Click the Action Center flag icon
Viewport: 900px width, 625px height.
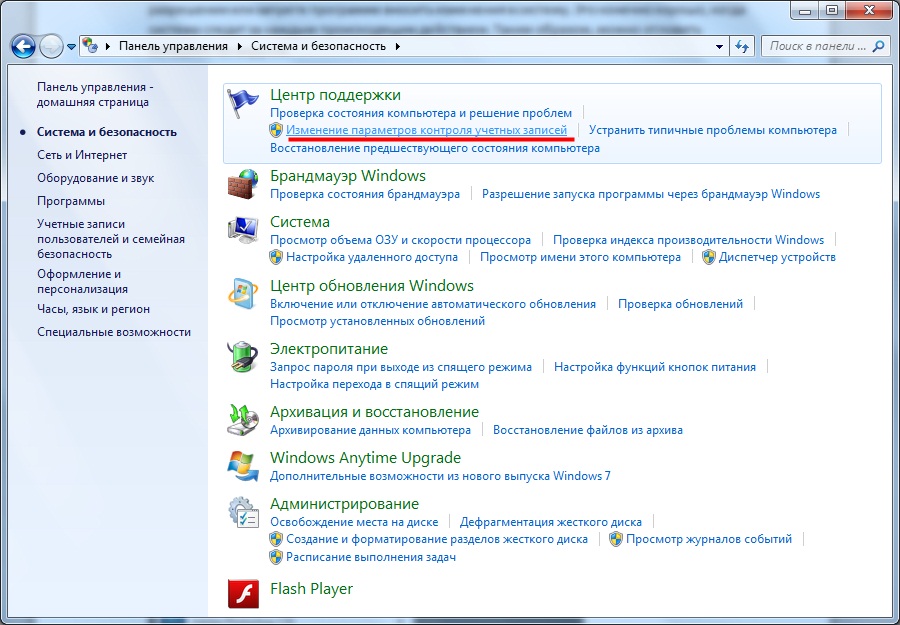(242, 103)
